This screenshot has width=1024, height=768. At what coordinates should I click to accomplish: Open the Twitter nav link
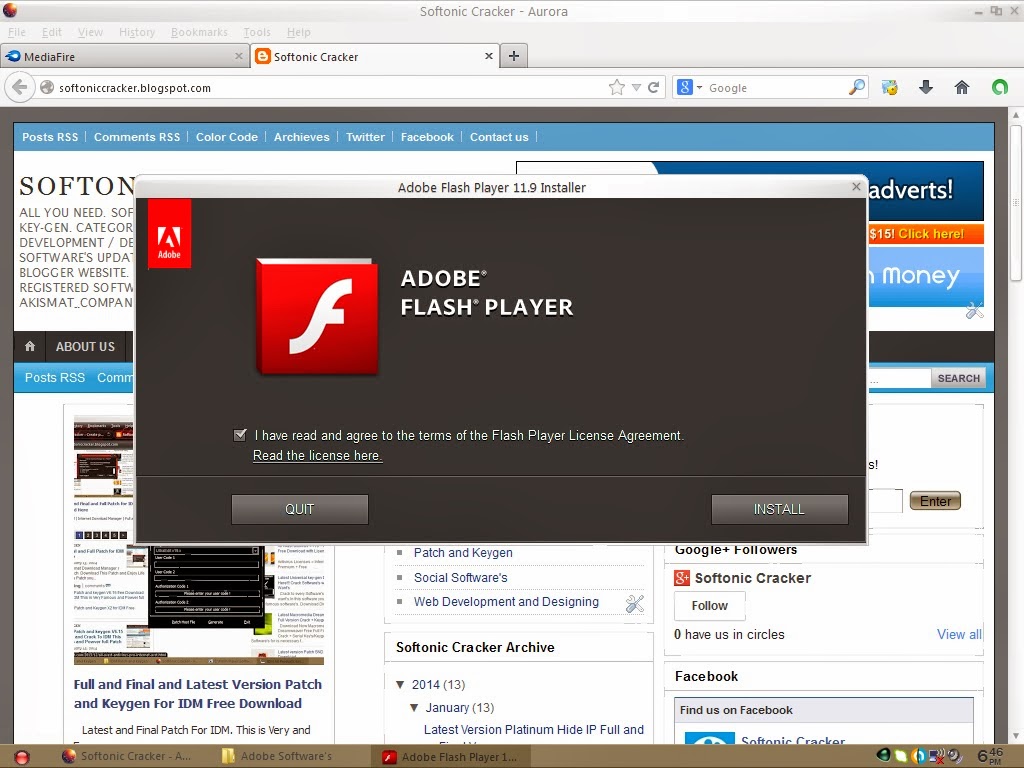pyautogui.click(x=365, y=136)
